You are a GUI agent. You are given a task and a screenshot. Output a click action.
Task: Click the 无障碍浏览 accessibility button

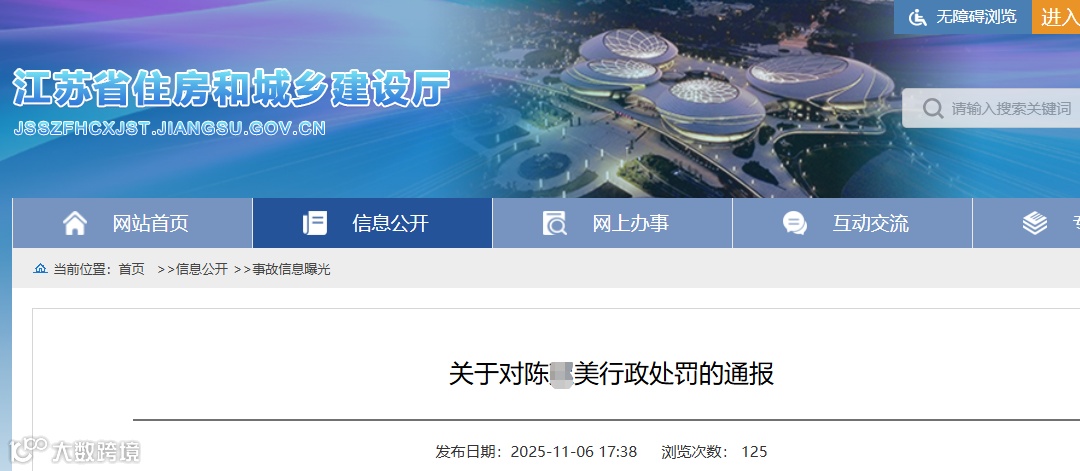pos(963,17)
